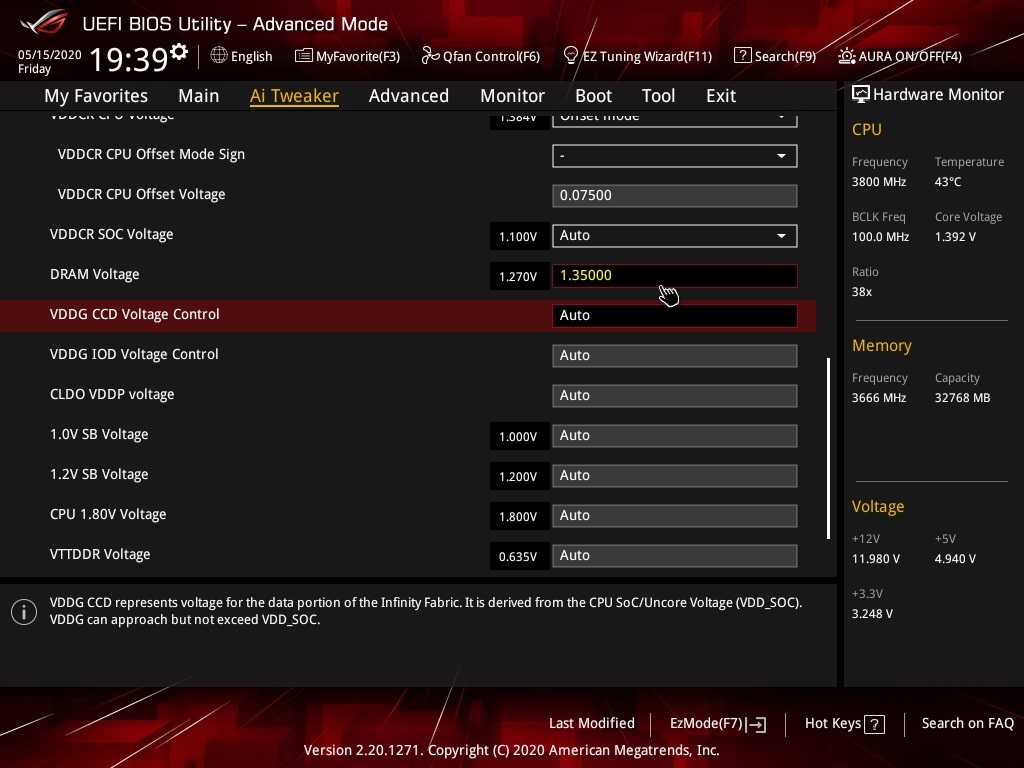This screenshot has width=1024, height=768.
Task: Open the Exit tab
Action: coord(721,96)
